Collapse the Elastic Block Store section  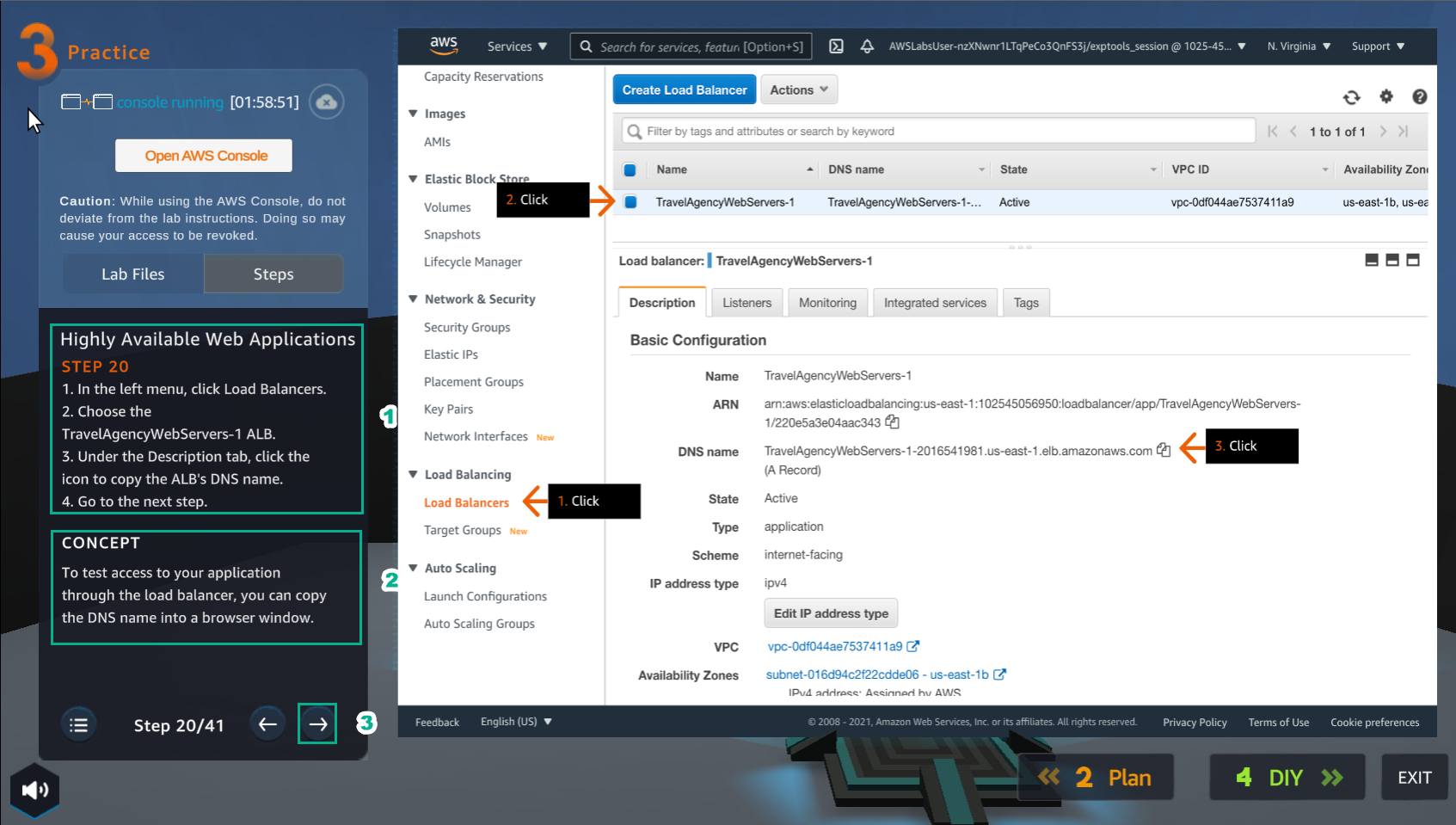[x=414, y=179]
